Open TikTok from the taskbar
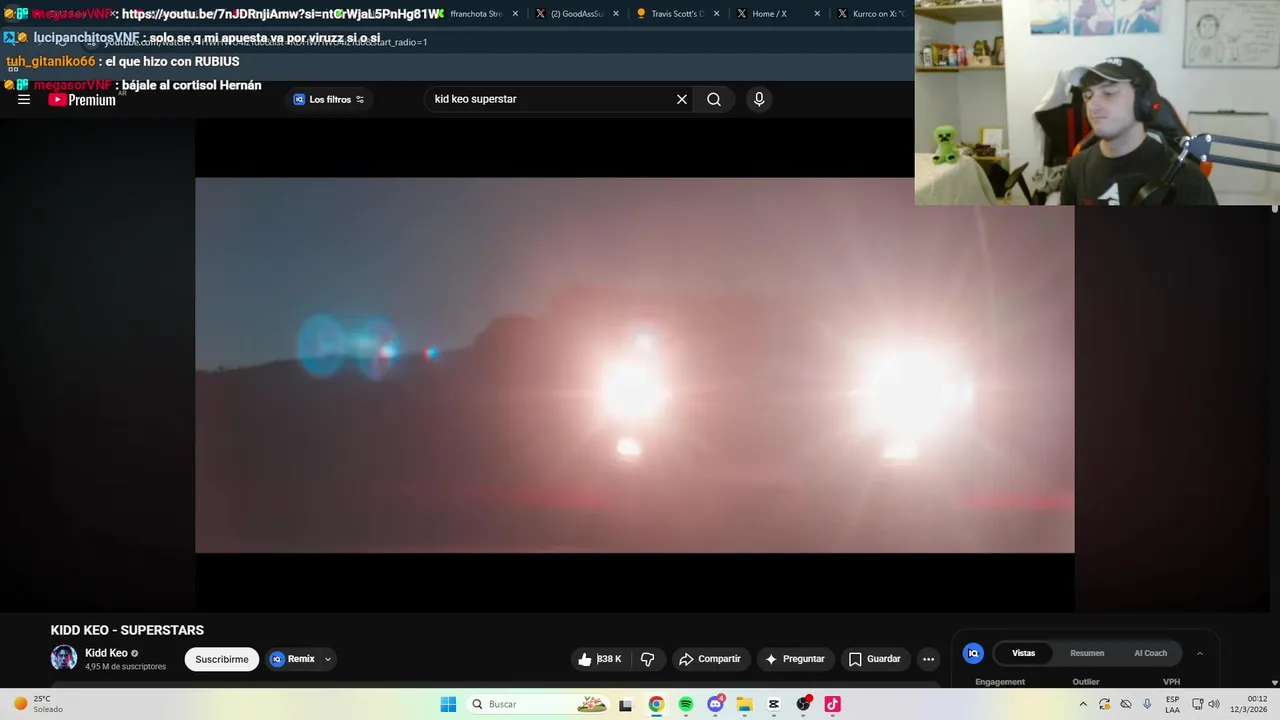Image resolution: width=1280 pixels, height=720 pixels. pyautogui.click(x=832, y=704)
